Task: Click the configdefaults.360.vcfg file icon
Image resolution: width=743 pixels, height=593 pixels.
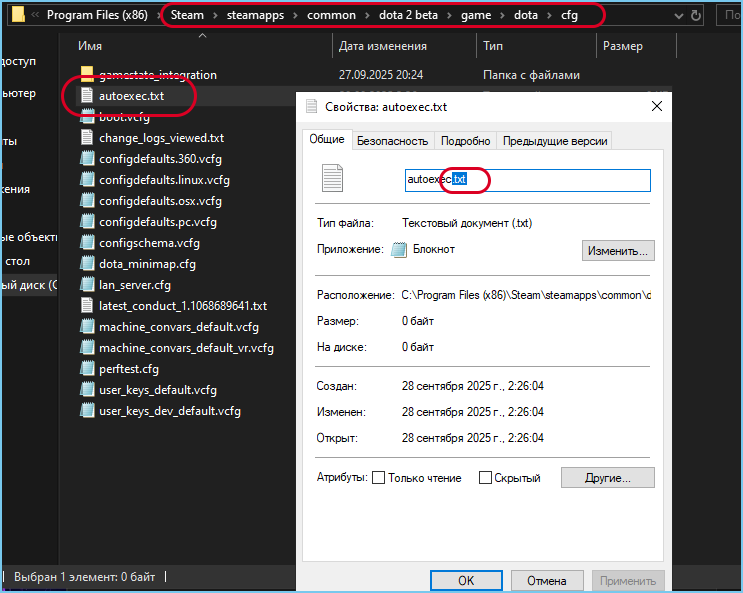Action: 87,158
